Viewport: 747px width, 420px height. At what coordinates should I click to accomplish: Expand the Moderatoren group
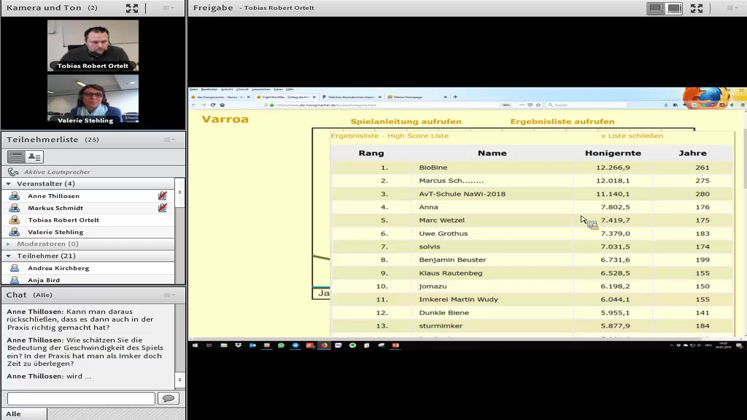coord(9,244)
